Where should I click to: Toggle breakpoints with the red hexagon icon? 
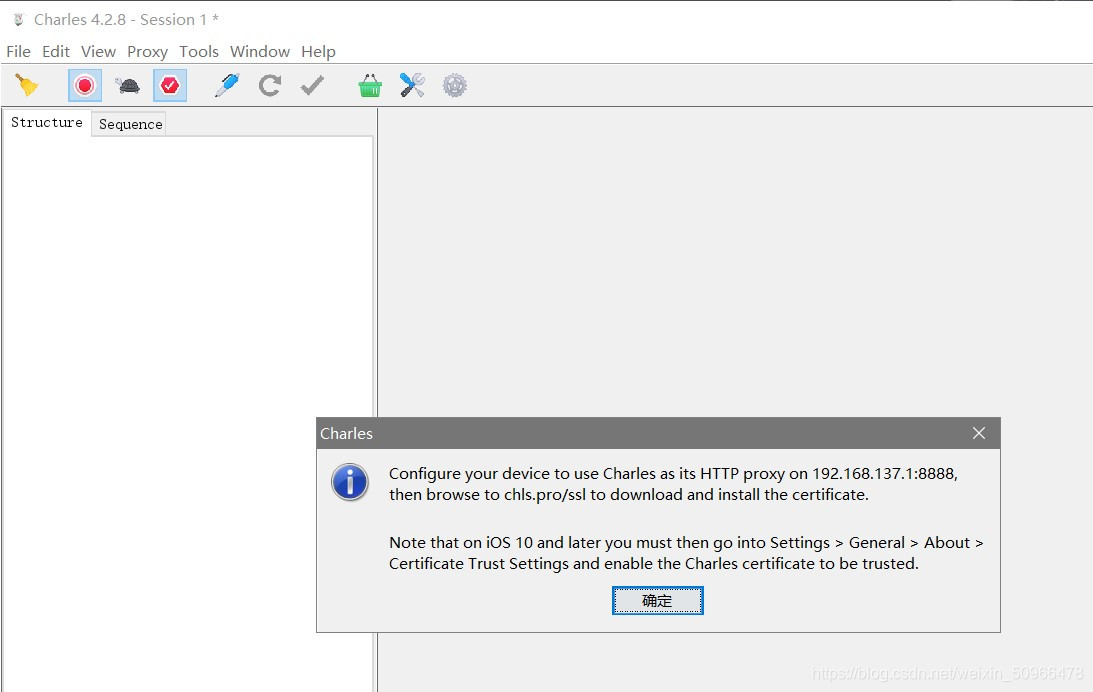[170, 86]
